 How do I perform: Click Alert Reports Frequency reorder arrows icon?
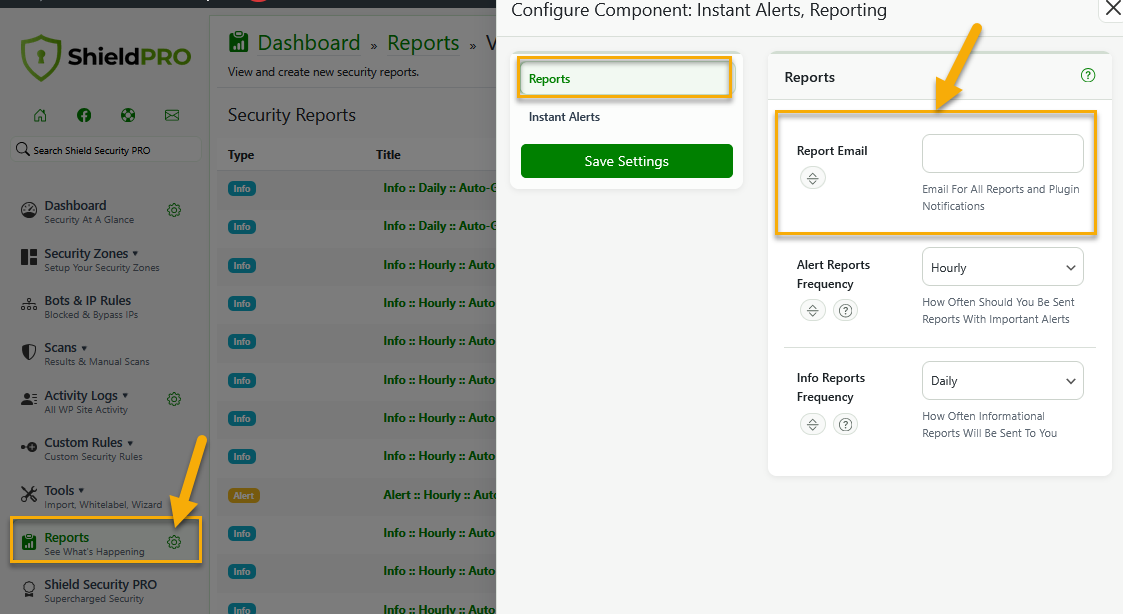(812, 311)
